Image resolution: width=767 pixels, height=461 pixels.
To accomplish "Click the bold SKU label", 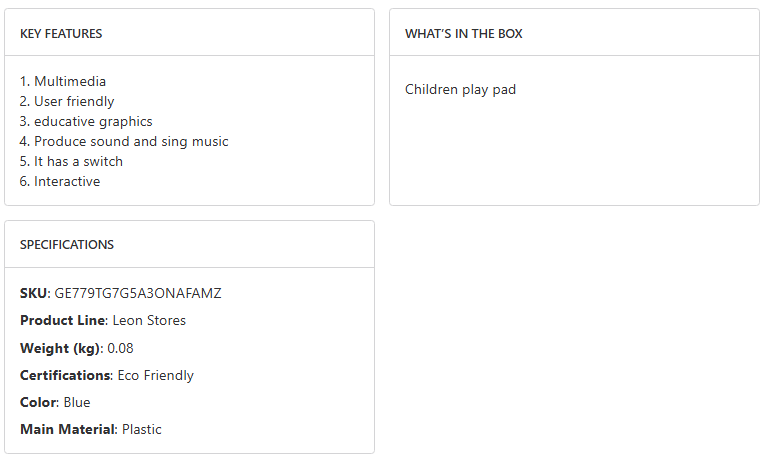I will [34, 294].
